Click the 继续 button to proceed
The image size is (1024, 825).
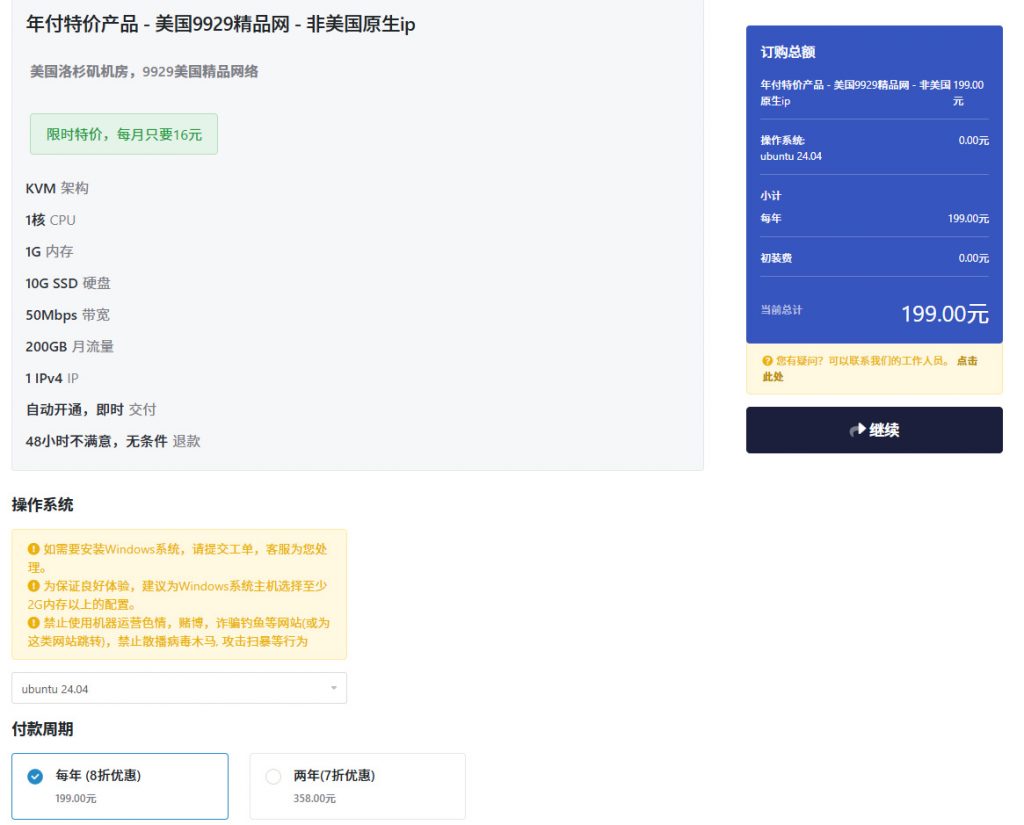click(873, 430)
